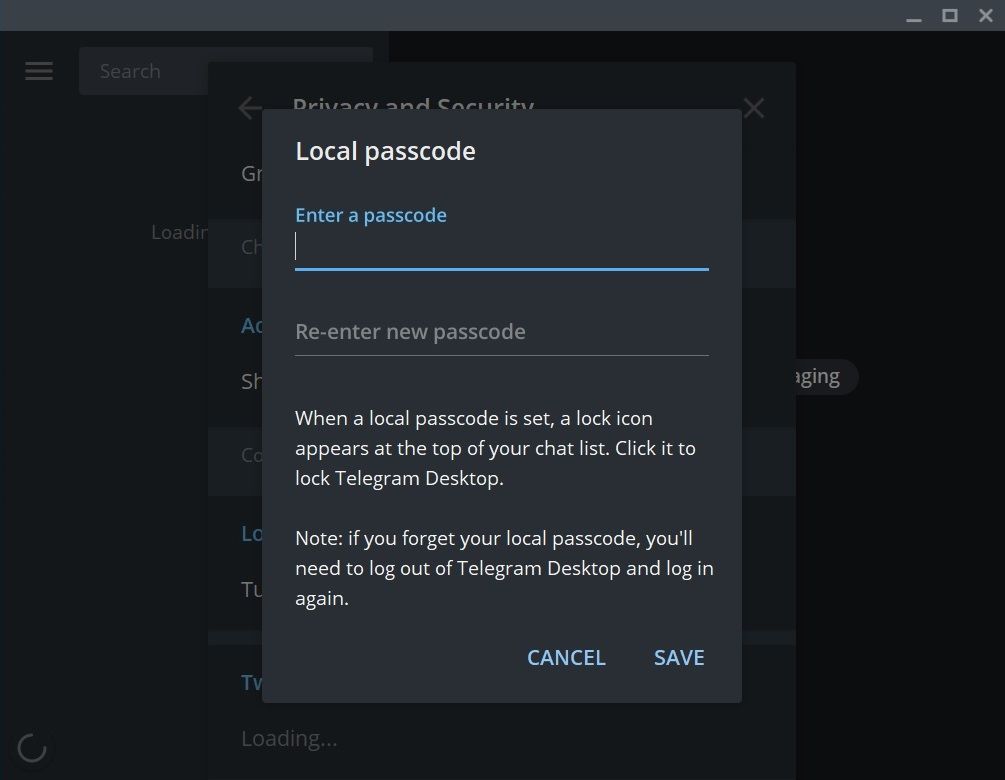Navigate back using the arrow icon

click(249, 107)
